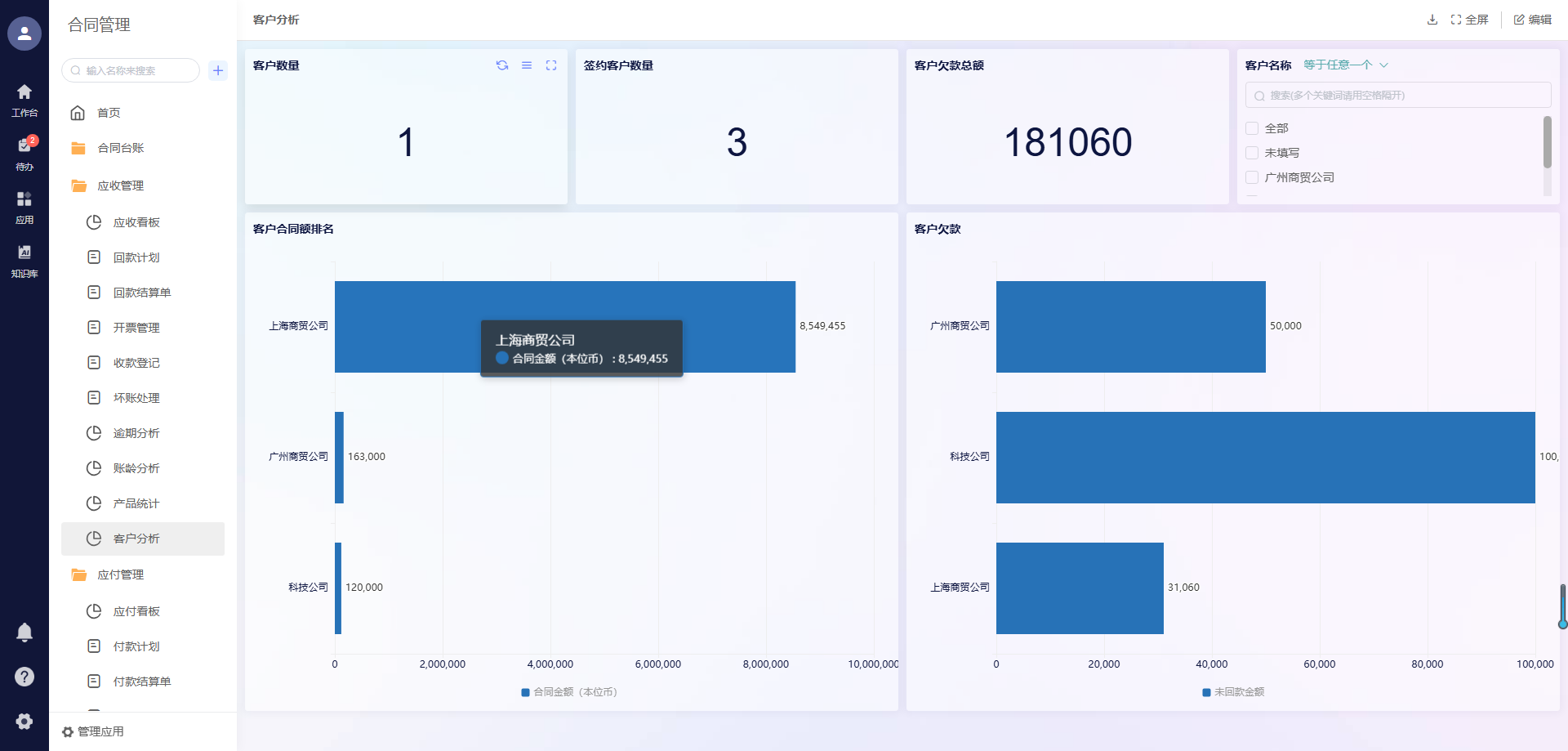Select the 广州商贸公司 checkbox filter
The image size is (1568, 751).
[x=1252, y=177]
